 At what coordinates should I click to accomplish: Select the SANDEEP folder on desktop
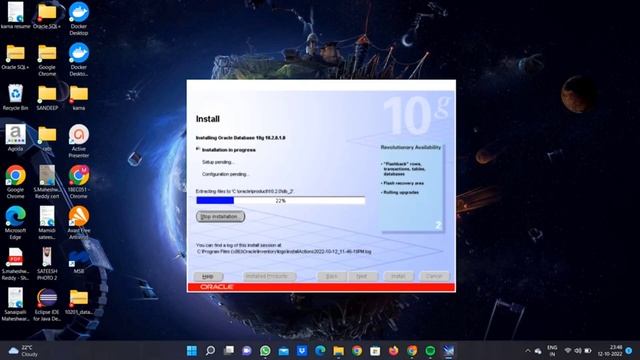[47, 97]
